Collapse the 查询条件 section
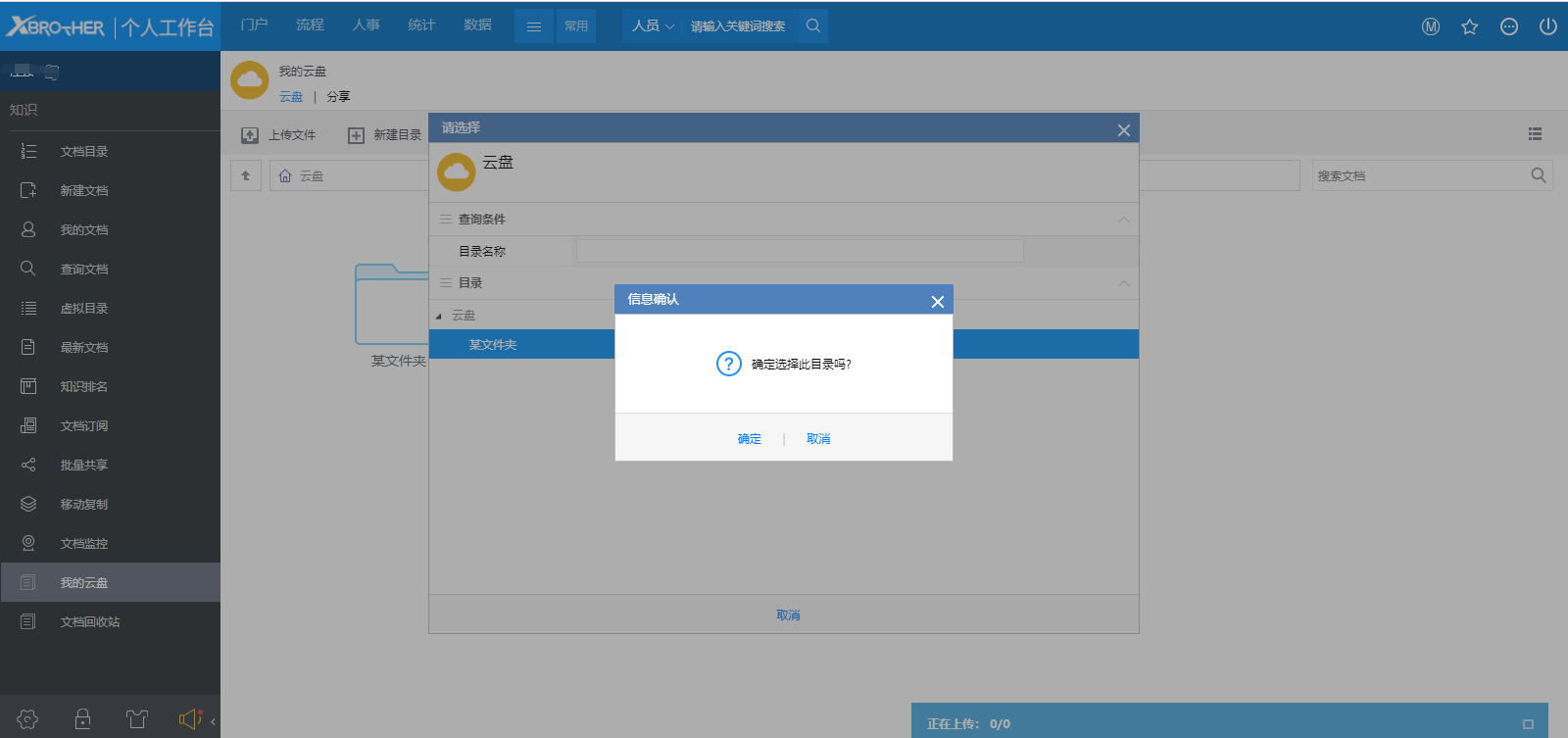This screenshot has width=1568, height=738. [1123, 220]
